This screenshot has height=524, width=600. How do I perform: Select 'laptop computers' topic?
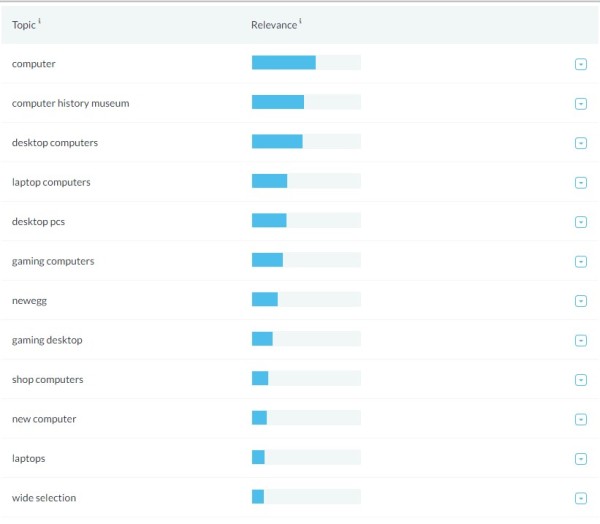(x=51, y=182)
